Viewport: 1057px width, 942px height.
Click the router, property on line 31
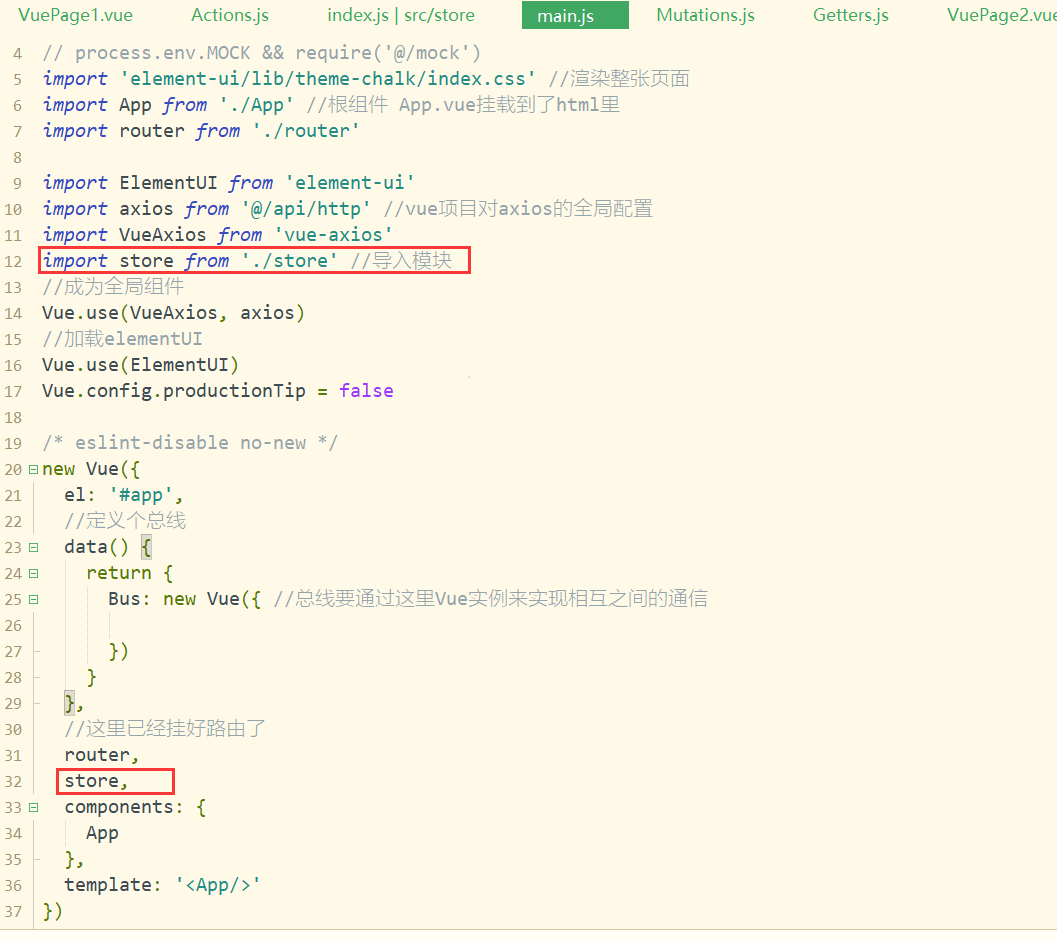click(101, 755)
